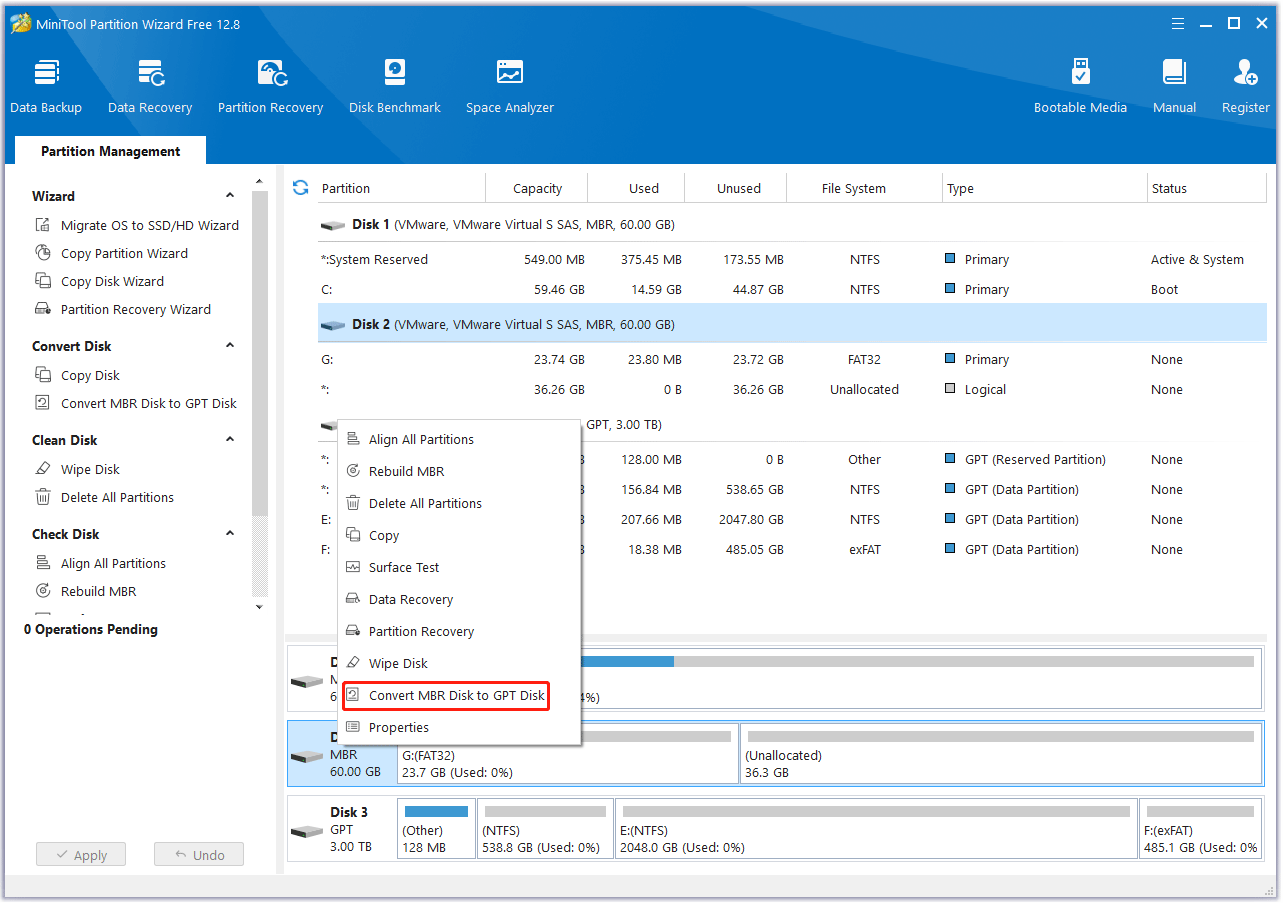Sort by Status column header

(x=1207, y=188)
